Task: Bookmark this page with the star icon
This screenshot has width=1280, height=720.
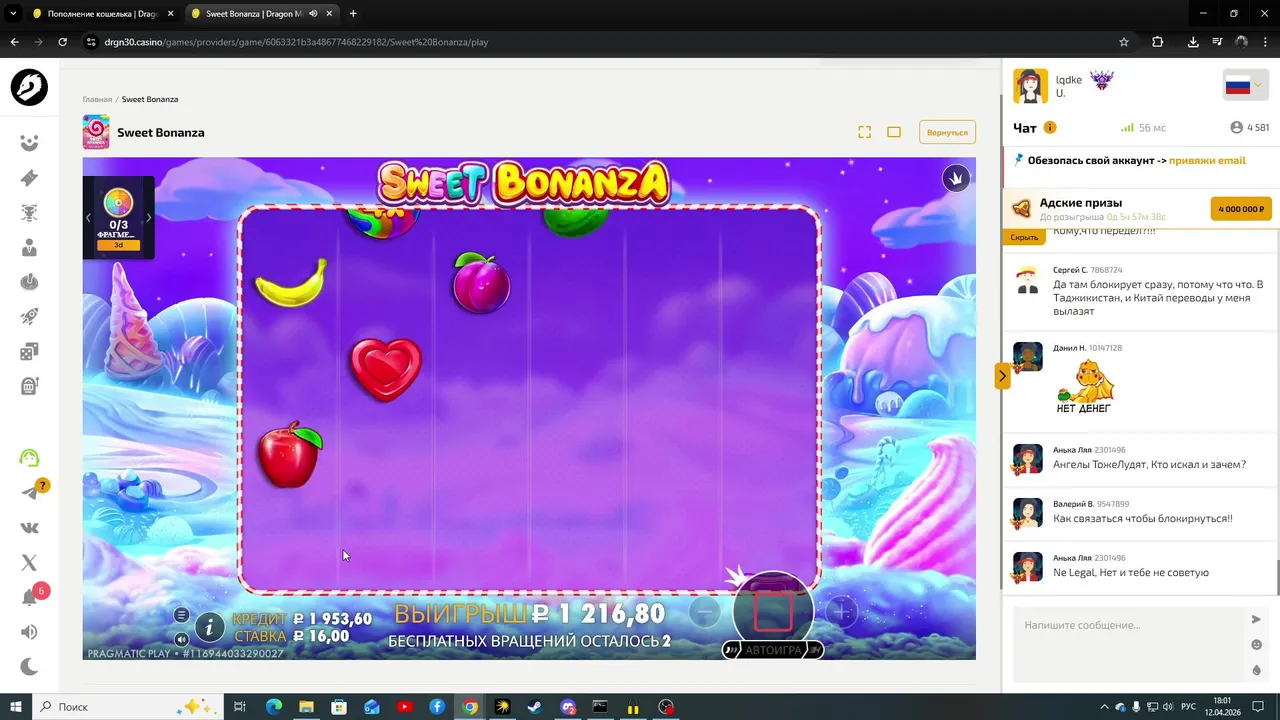Action: point(1124,42)
